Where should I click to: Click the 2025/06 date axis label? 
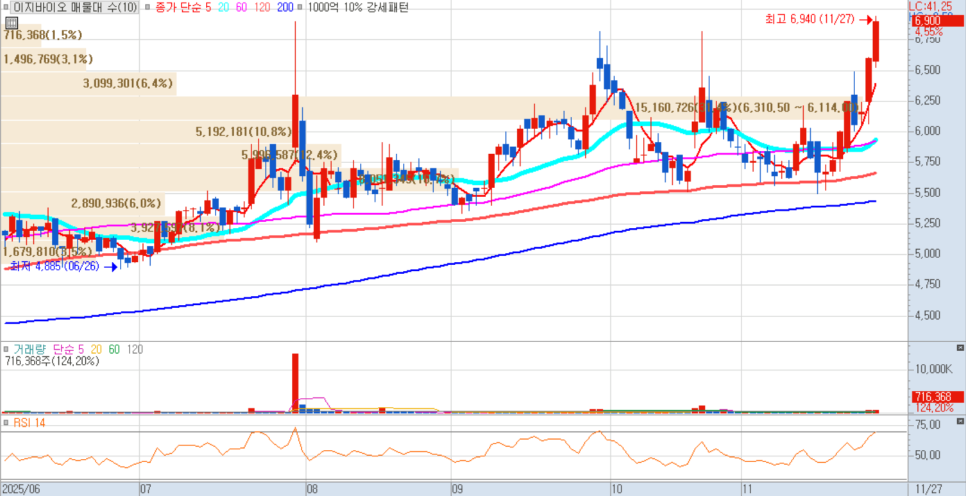20,489
